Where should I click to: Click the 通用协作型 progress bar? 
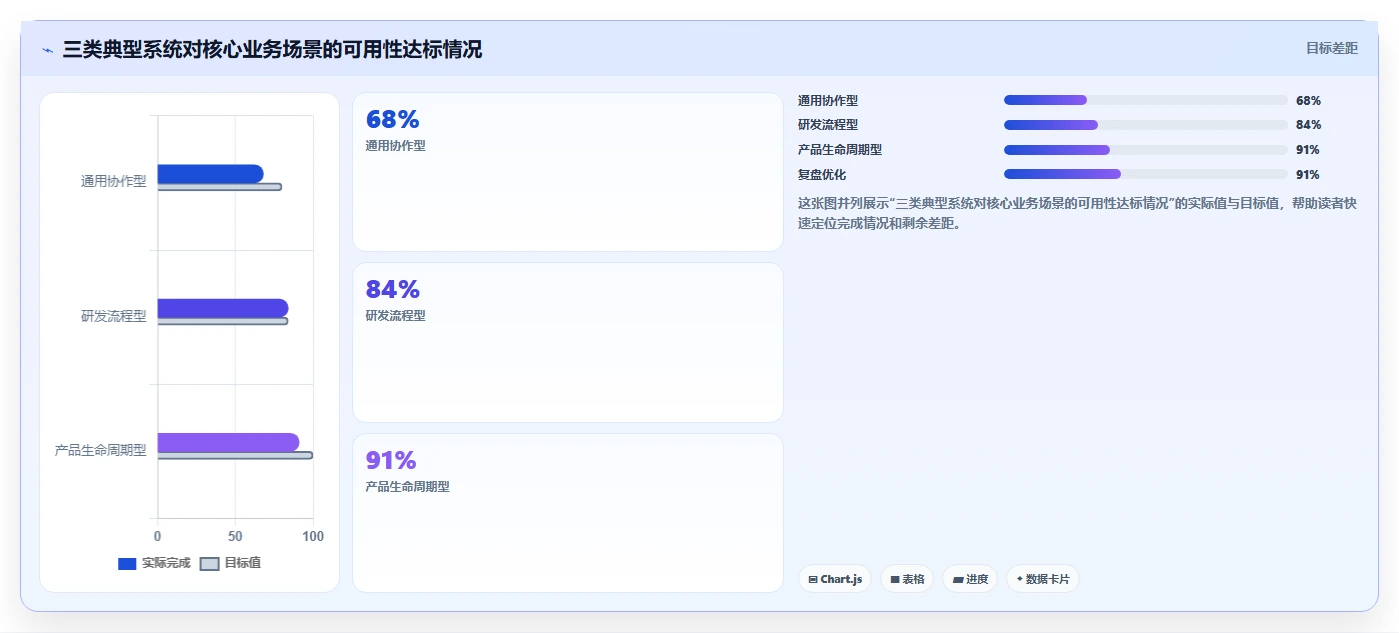pyautogui.click(x=1146, y=100)
